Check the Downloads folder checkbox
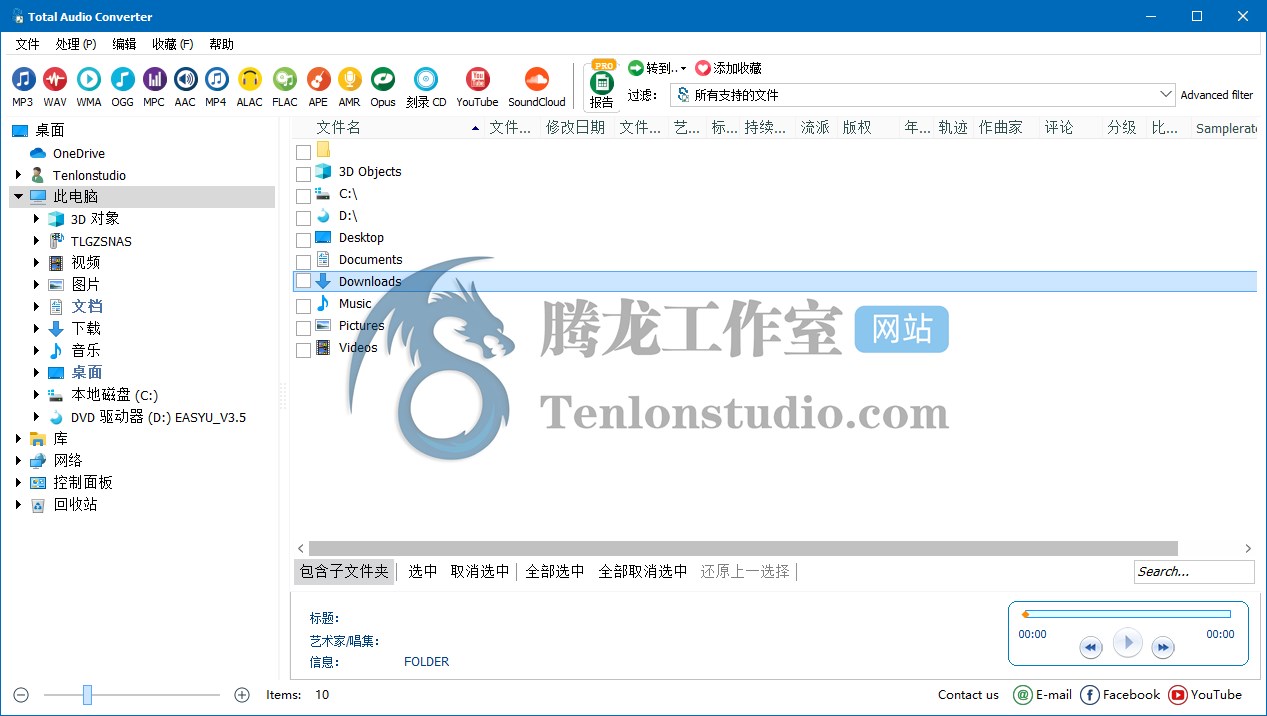 (303, 282)
